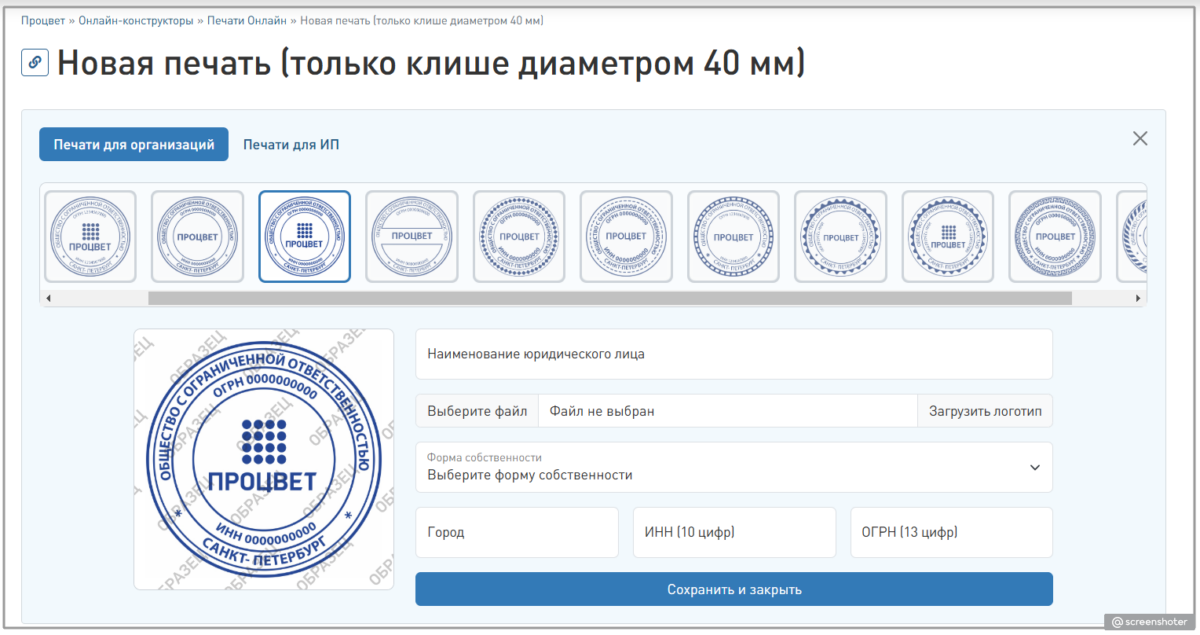1200x635 pixels.
Task: Click Сохранить и закрыть button
Action: click(733, 589)
